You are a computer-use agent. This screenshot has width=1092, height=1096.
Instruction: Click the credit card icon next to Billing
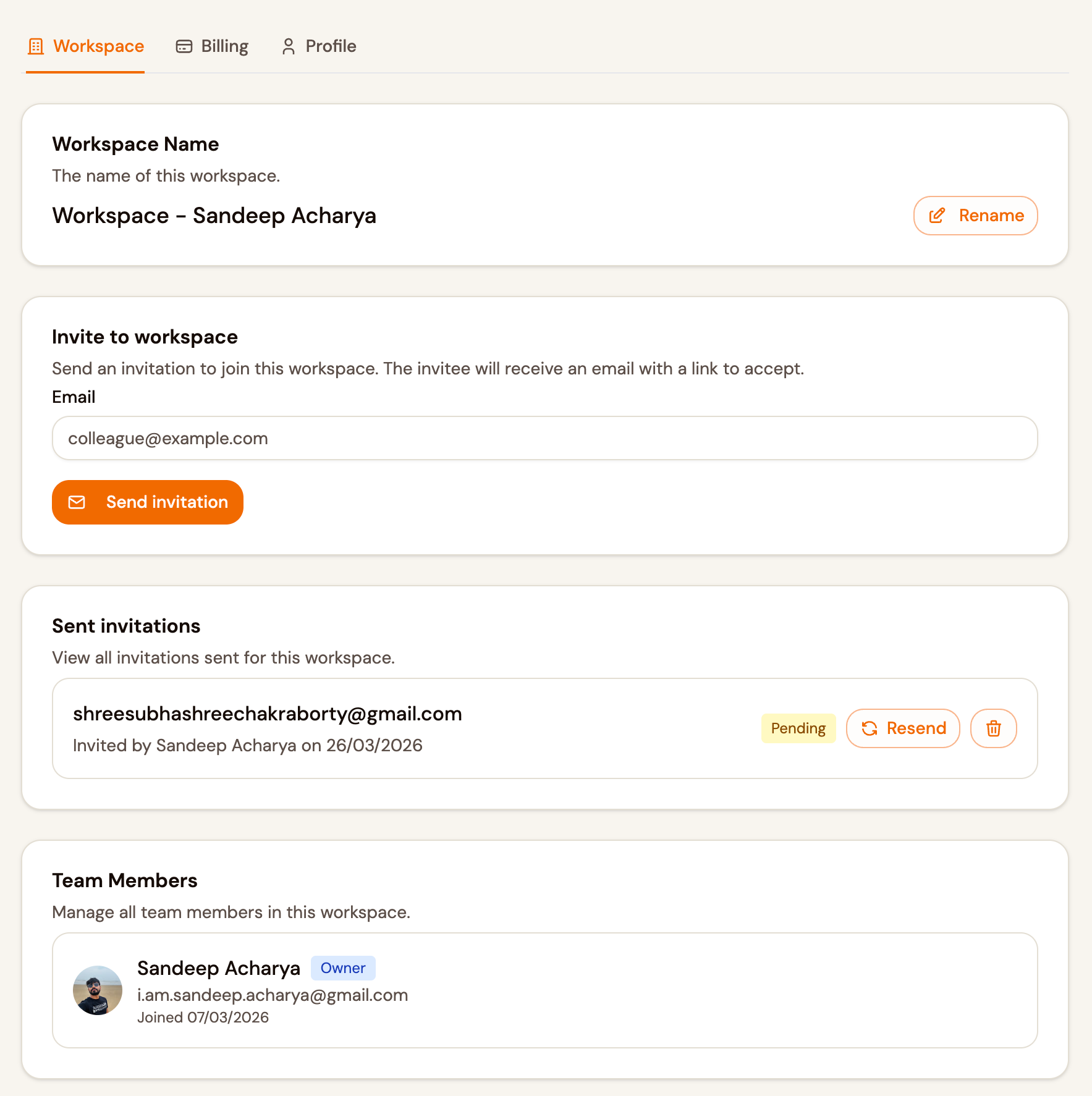(x=184, y=46)
